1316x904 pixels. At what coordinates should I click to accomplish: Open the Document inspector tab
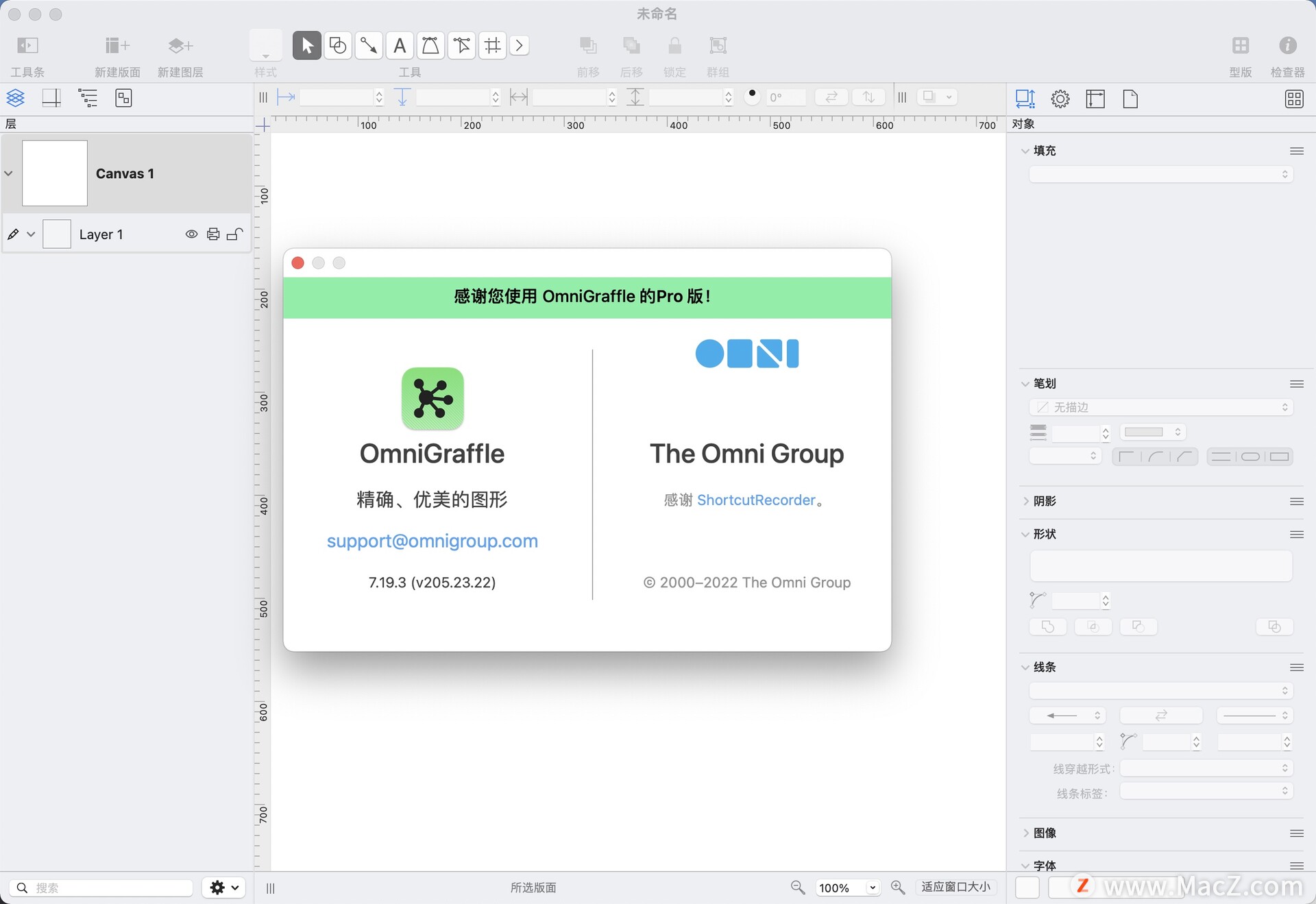pyautogui.click(x=1130, y=99)
